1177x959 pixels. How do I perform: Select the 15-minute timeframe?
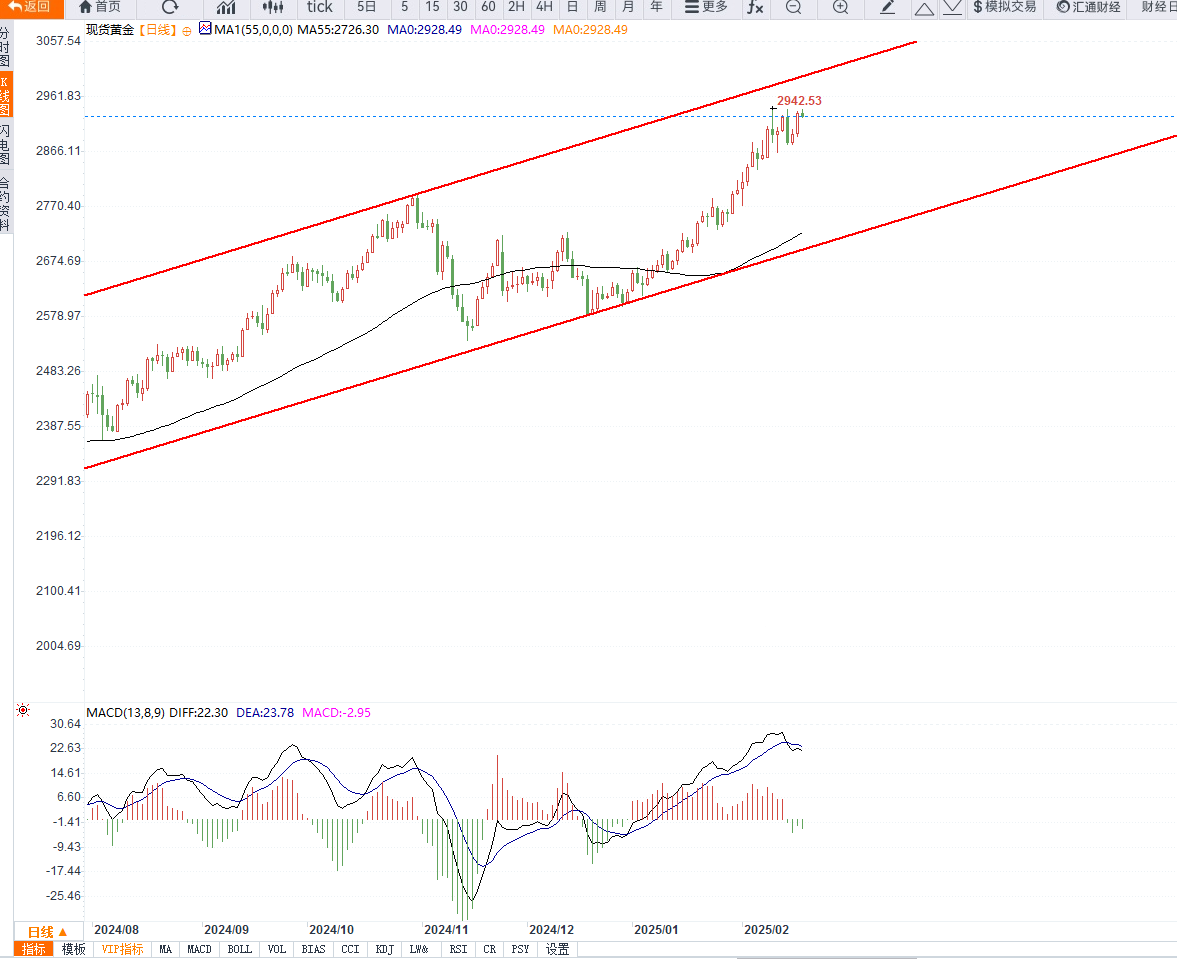[432, 8]
